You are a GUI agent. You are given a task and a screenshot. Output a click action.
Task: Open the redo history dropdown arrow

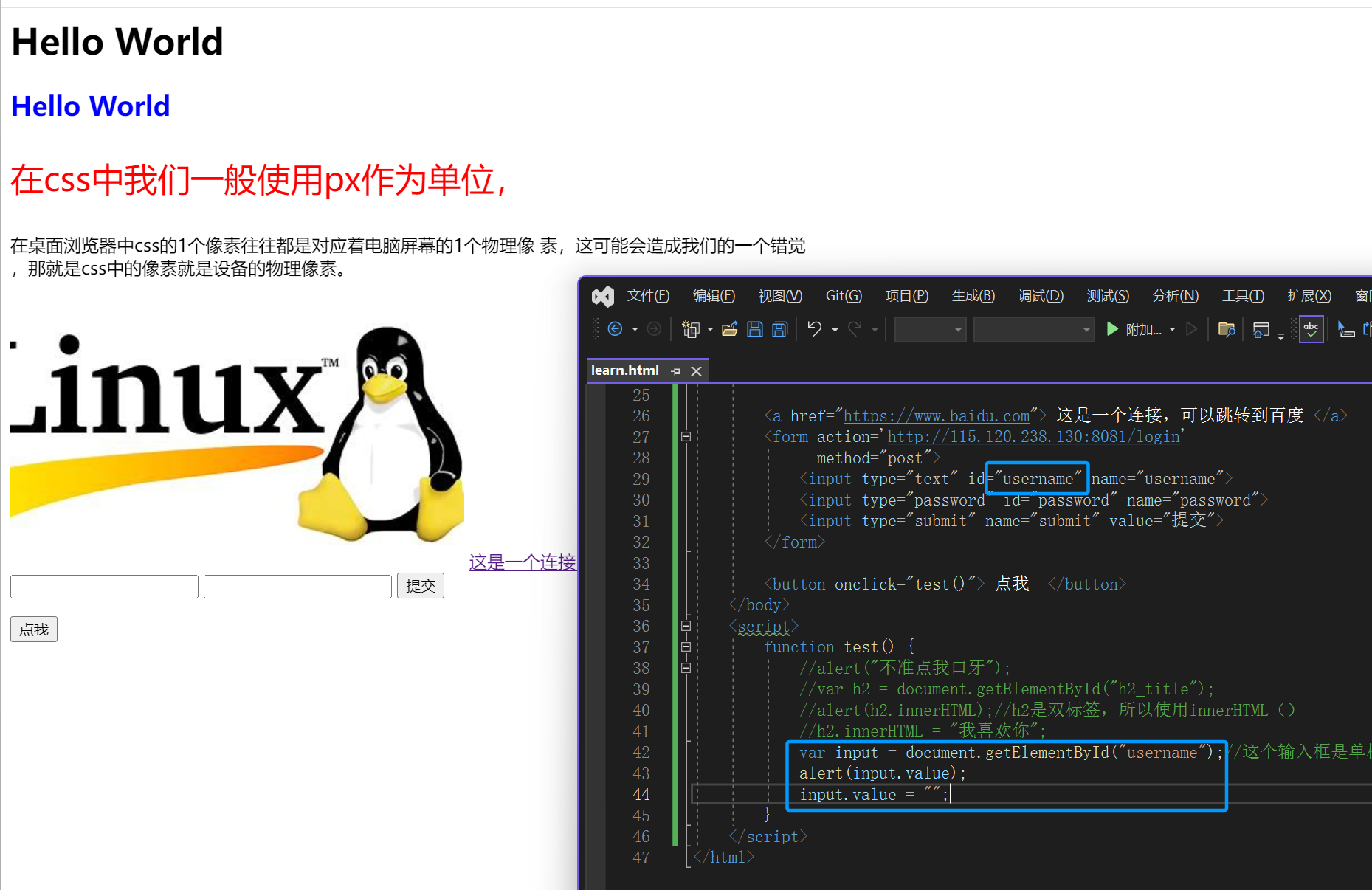pos(875,330)
